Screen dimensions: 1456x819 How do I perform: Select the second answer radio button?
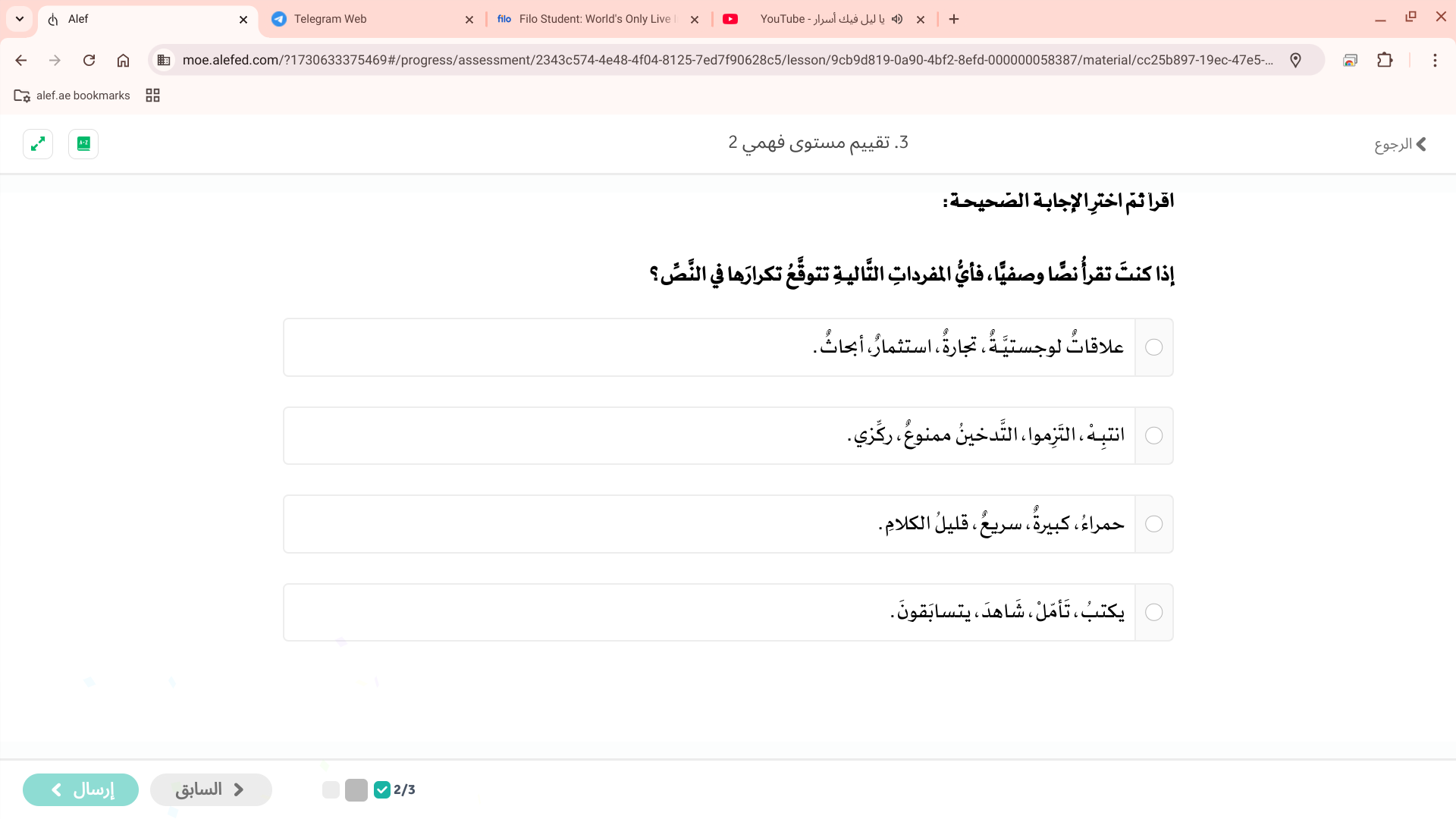pyautogui.click(x=1153, y=435)
